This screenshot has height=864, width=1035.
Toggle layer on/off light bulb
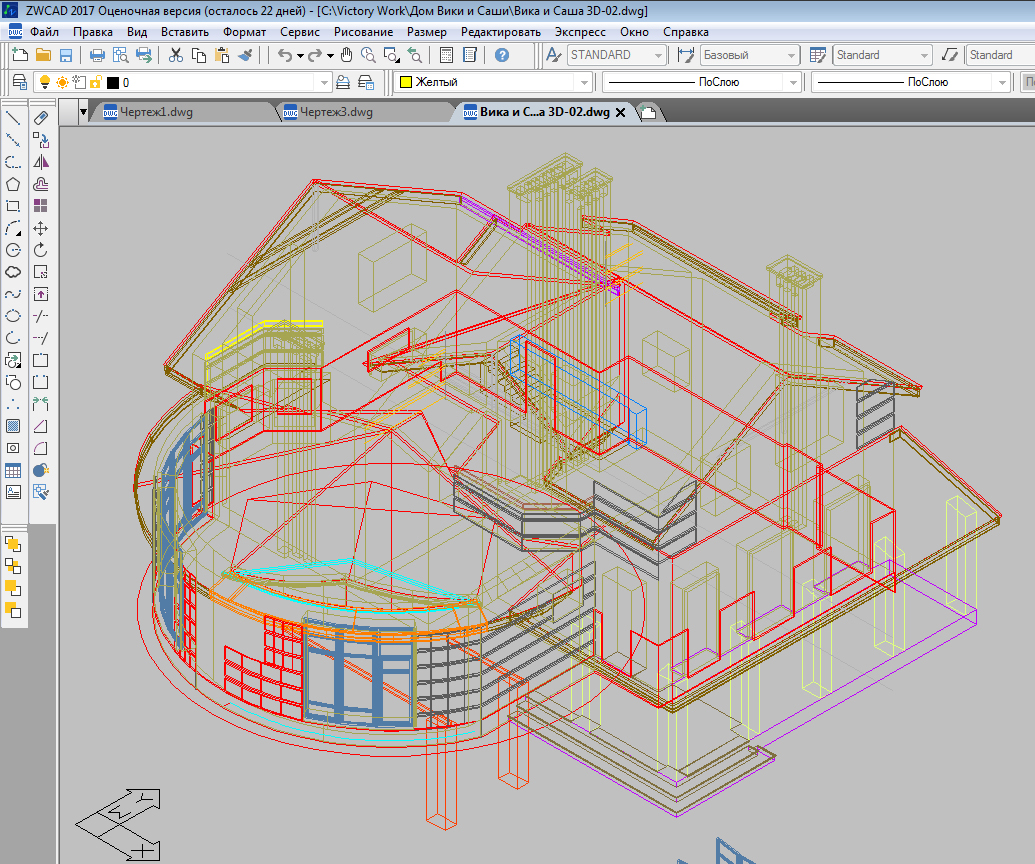click(x=43, y=83)
